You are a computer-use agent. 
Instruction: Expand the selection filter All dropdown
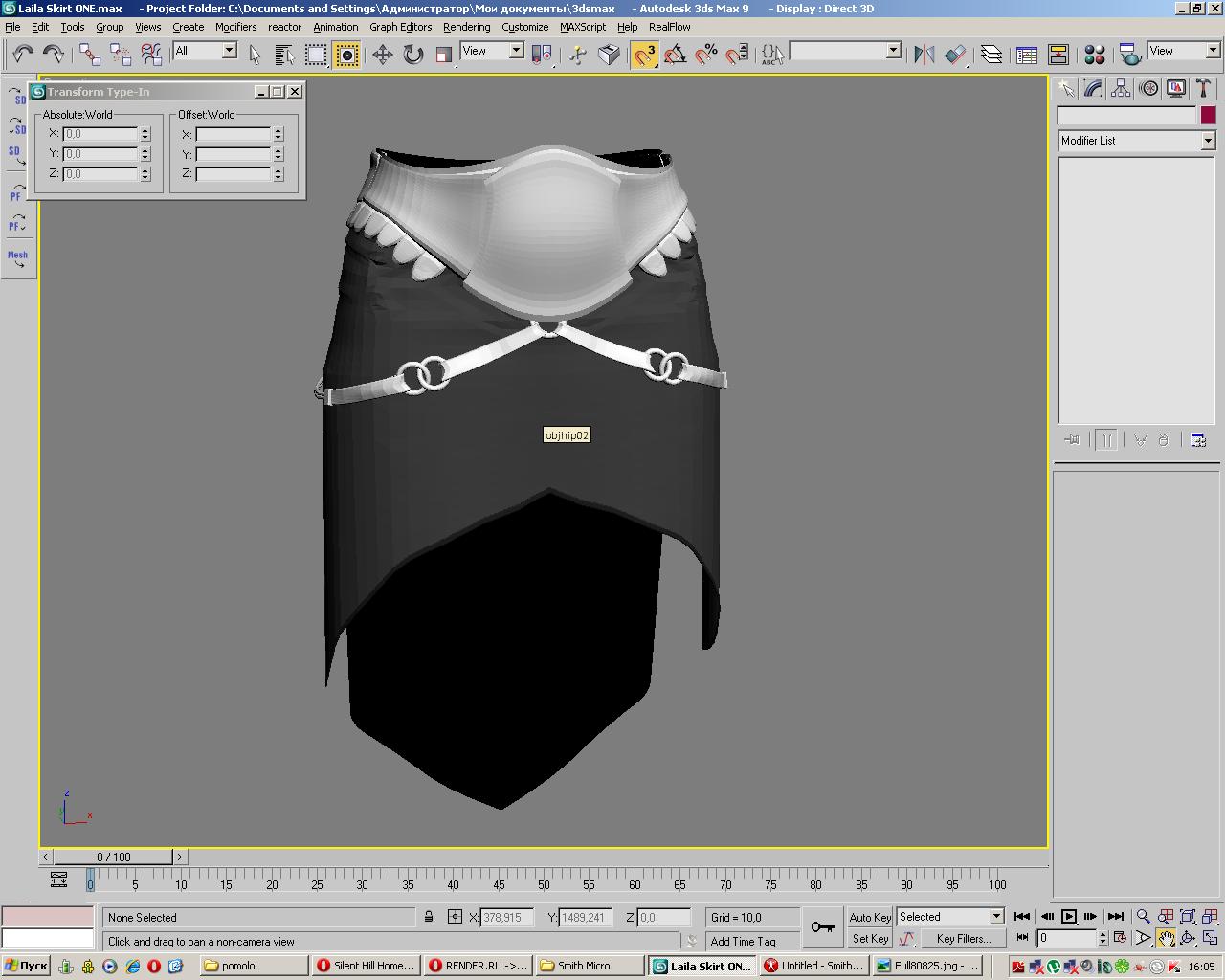pyautogui.click(x=205, y=51)
